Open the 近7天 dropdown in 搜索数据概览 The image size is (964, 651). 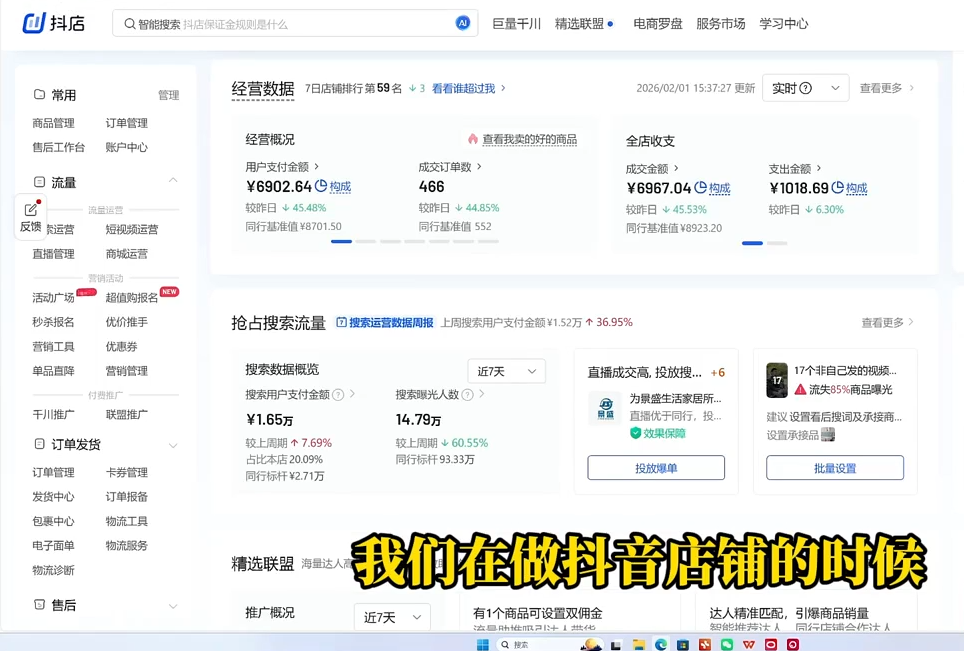(506, 371)
